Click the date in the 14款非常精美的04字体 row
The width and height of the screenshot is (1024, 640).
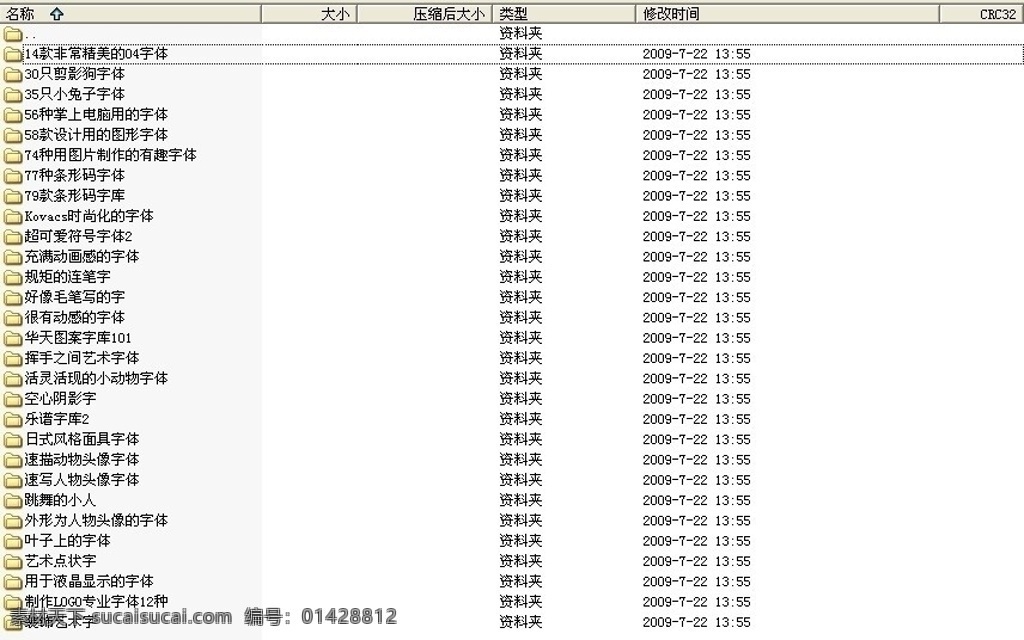696,54
